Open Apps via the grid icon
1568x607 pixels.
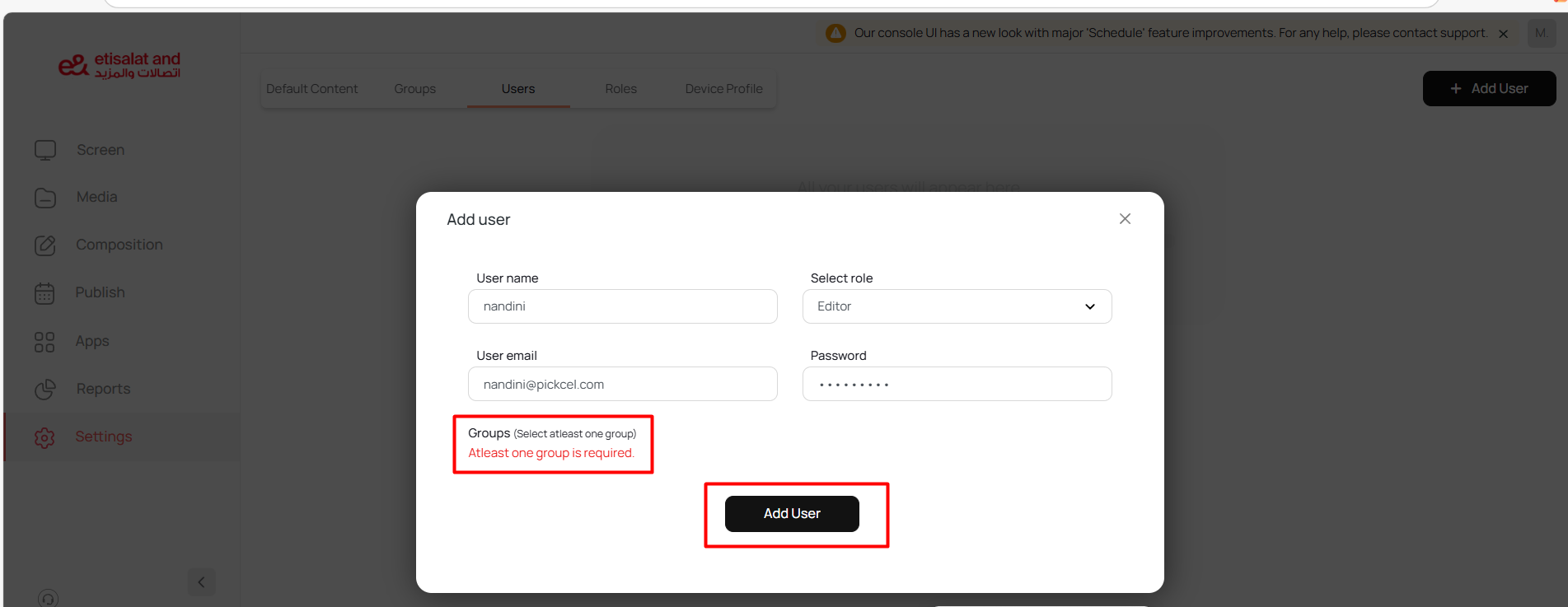coord(44,342)
